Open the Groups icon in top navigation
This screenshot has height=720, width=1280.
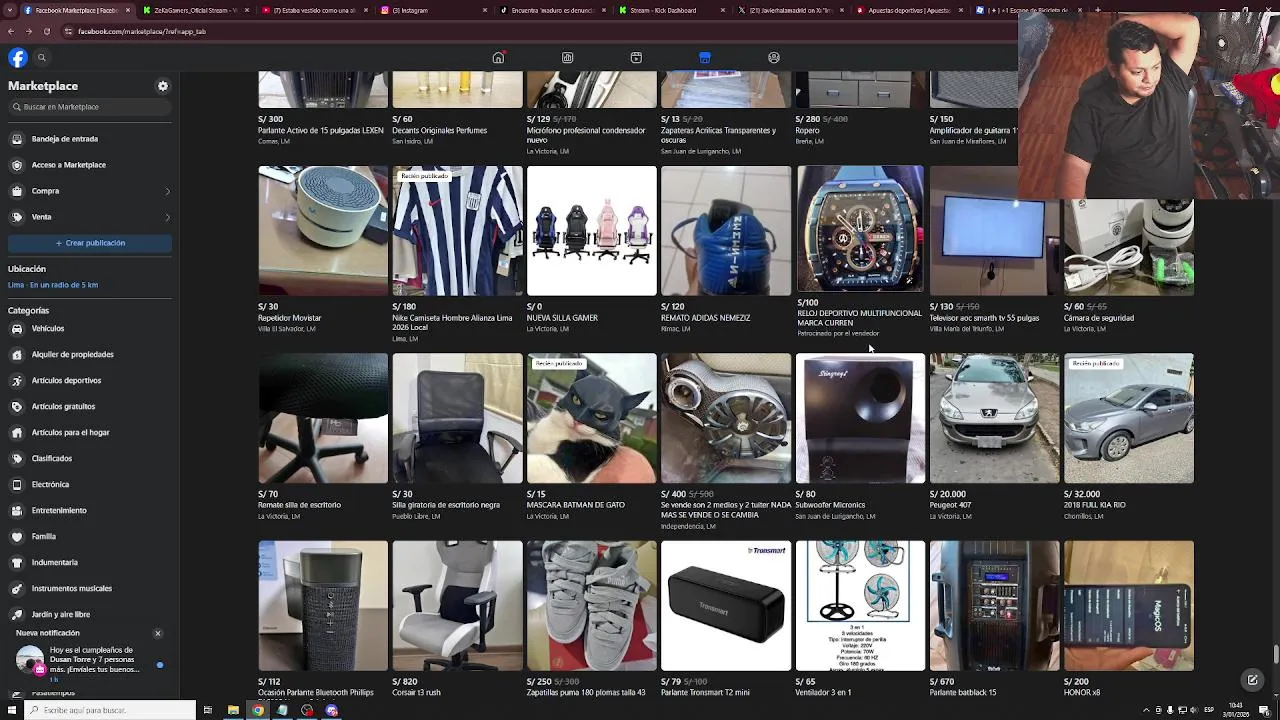(774, 57)
